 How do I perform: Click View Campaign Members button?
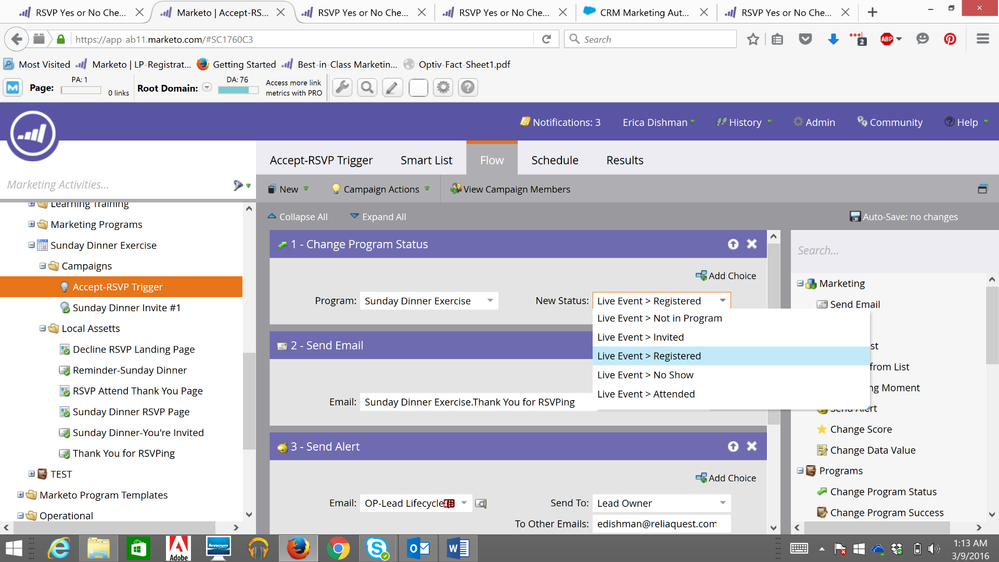510,189
